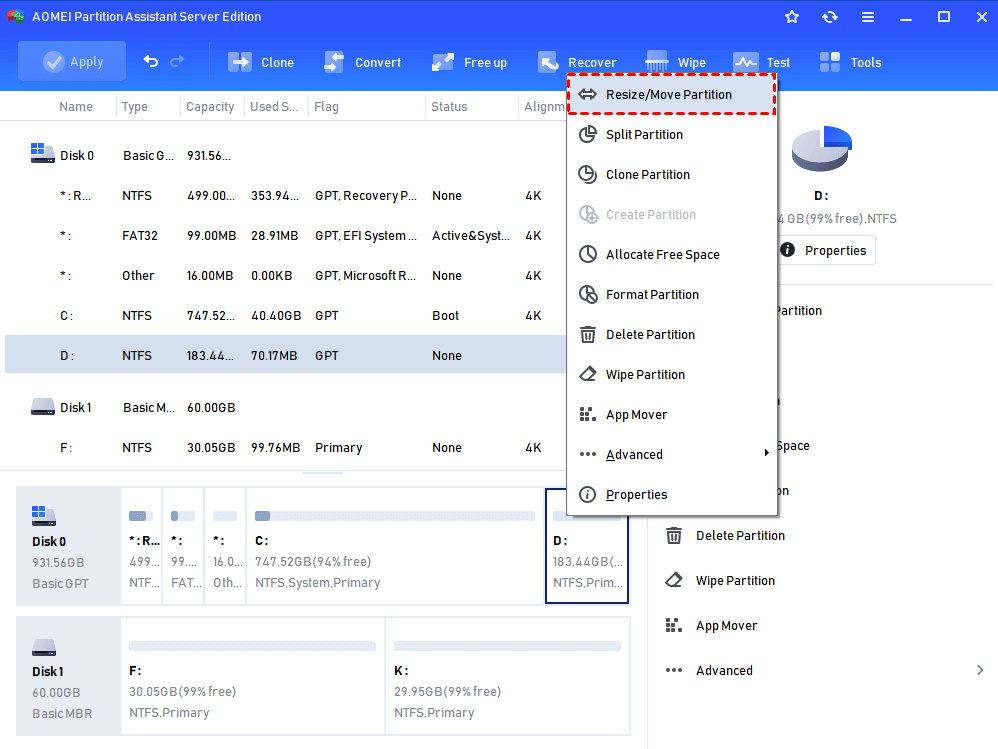Choose App Mover from context menu
Viewport: 998px width, 749px height.
pos(671,415)
